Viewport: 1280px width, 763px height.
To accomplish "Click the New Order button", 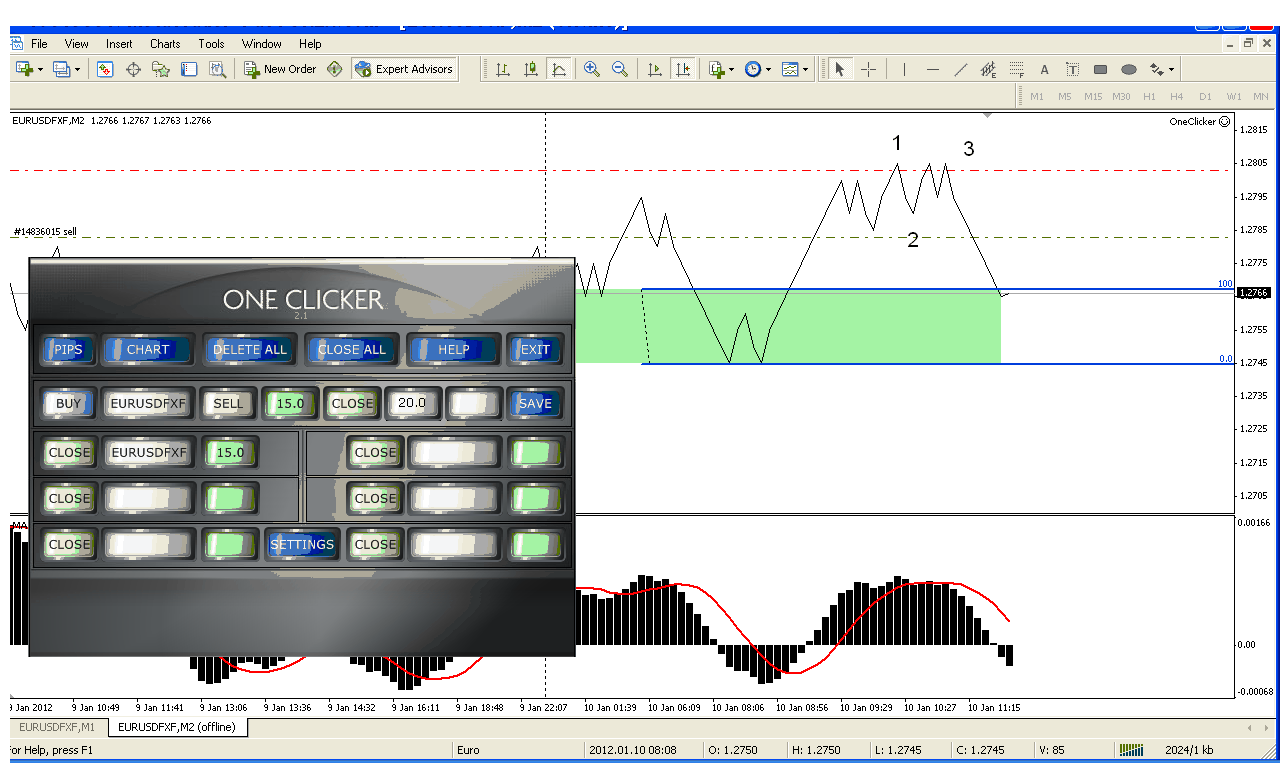I will pos(280,69).
